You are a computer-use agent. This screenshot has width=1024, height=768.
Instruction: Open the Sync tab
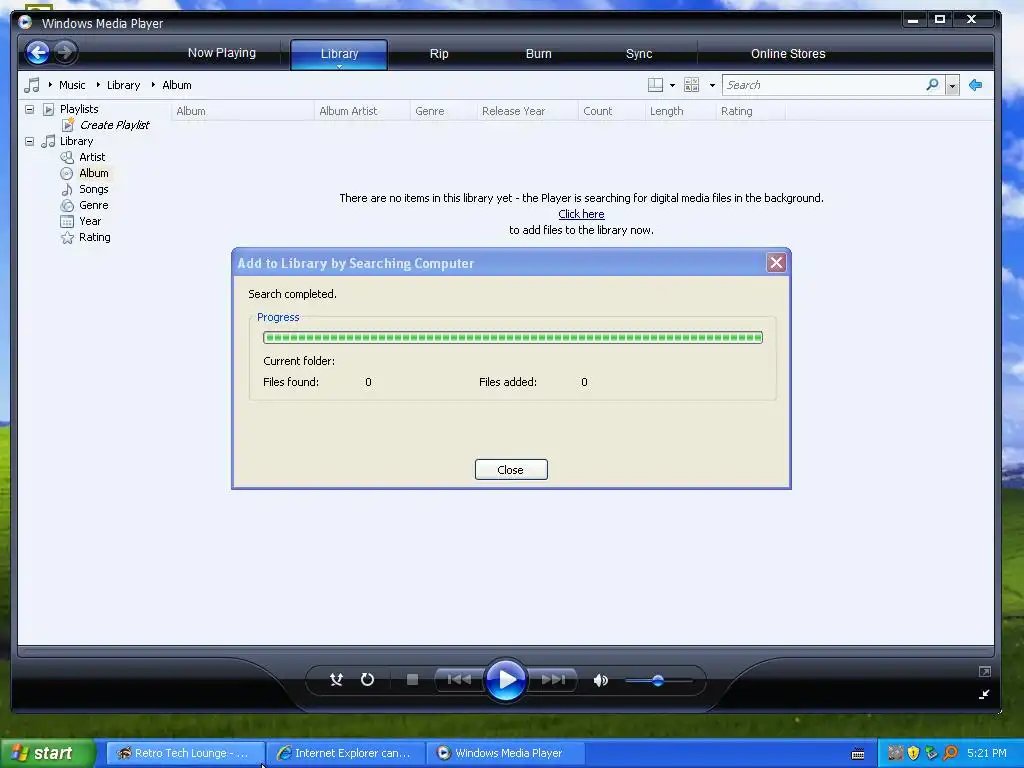pyautogui.click(x=639, y=54)
